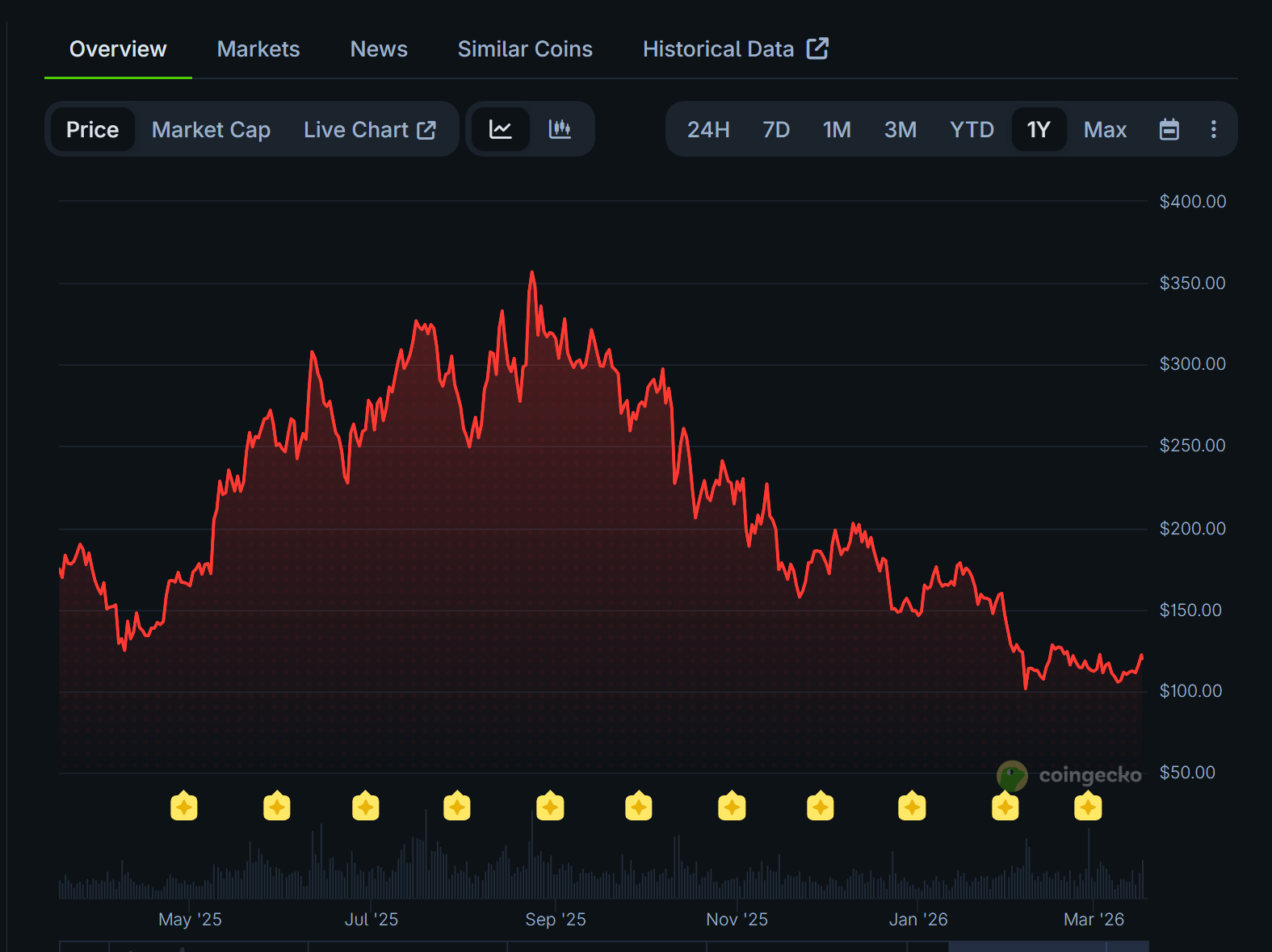Open the star marker between Jul '25 and Sep '25
Viewport: 1272px width, 952px height.
[457, 806]
